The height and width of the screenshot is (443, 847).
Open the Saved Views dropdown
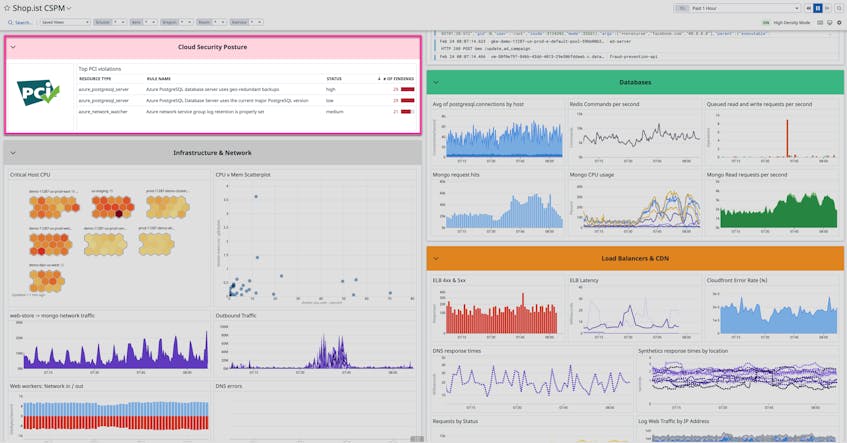(x=64, y=22)
